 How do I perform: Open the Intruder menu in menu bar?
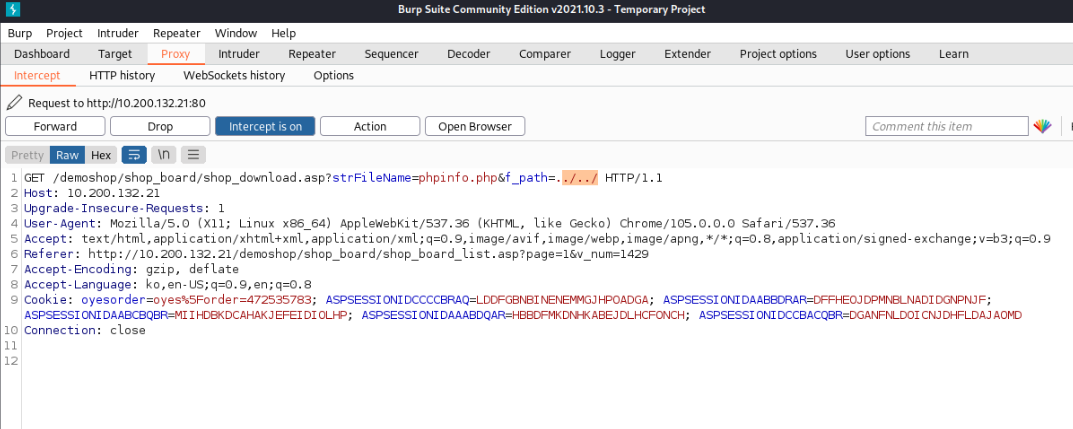click(118, 33)
